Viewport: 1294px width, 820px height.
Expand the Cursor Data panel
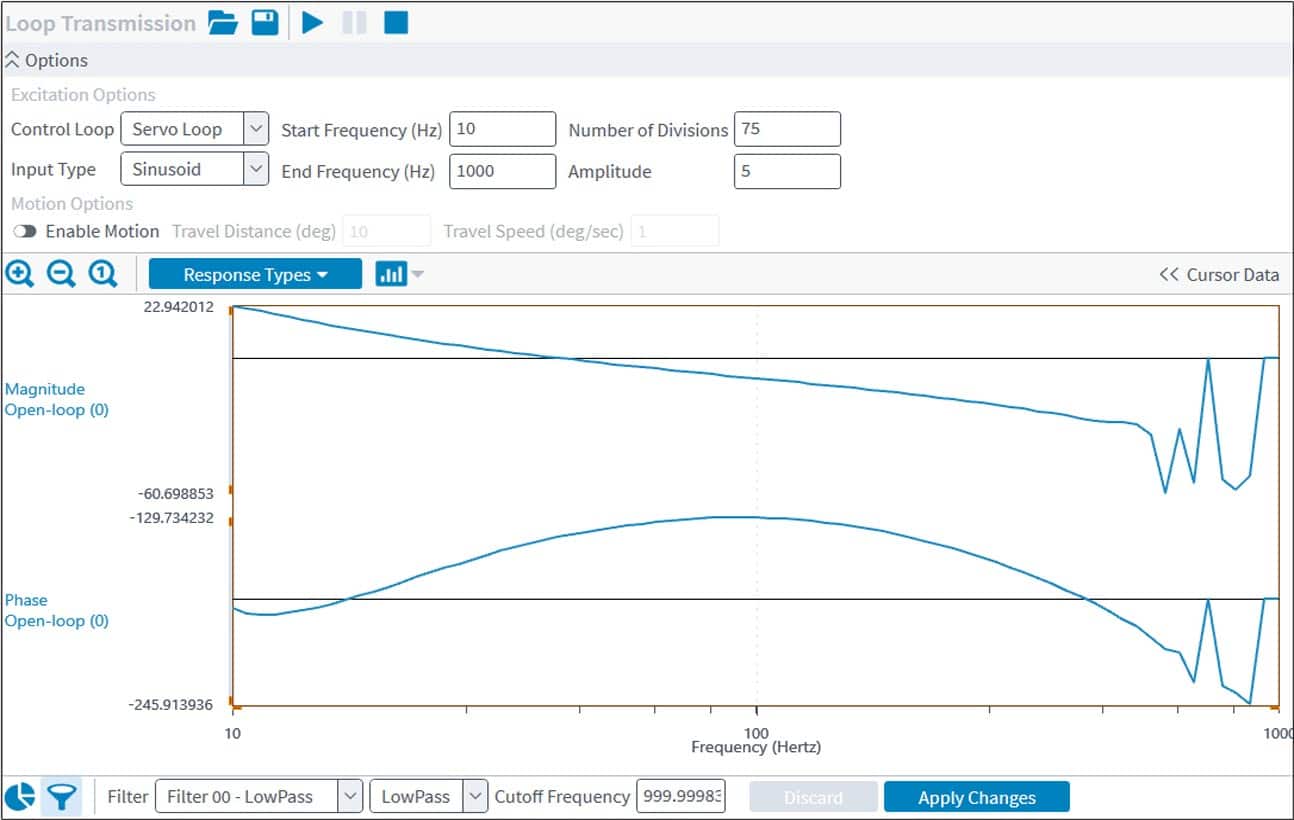click(1218, 274)
